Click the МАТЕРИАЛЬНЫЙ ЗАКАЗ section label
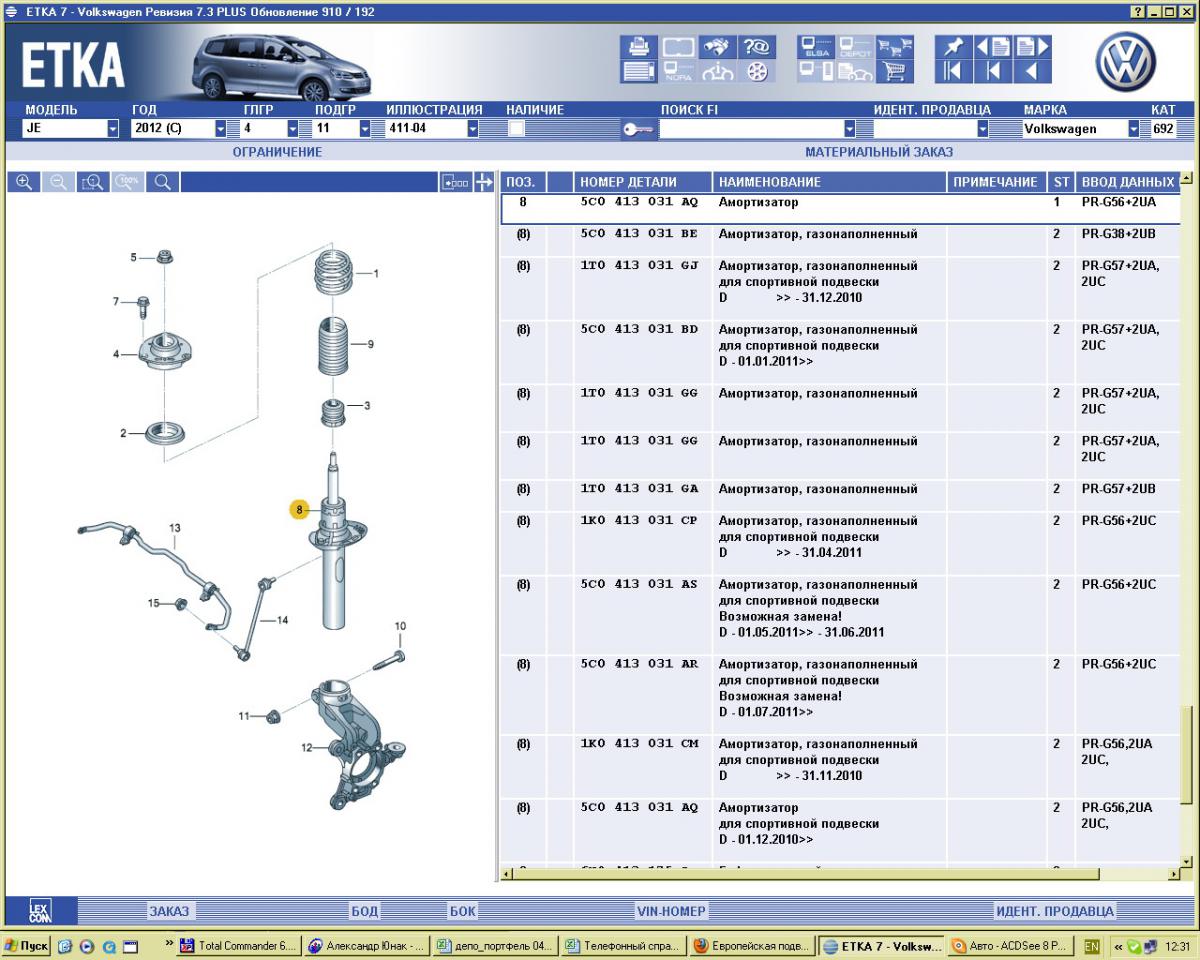 879,152
